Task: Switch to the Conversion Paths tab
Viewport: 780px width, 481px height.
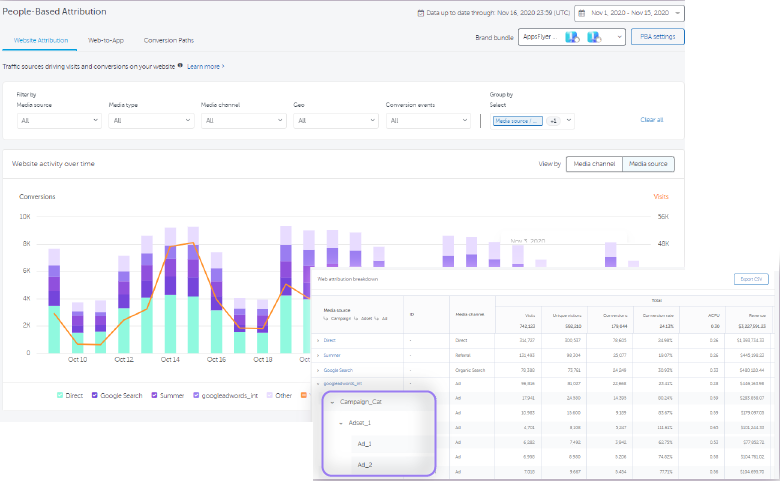Action: [169, 41]
